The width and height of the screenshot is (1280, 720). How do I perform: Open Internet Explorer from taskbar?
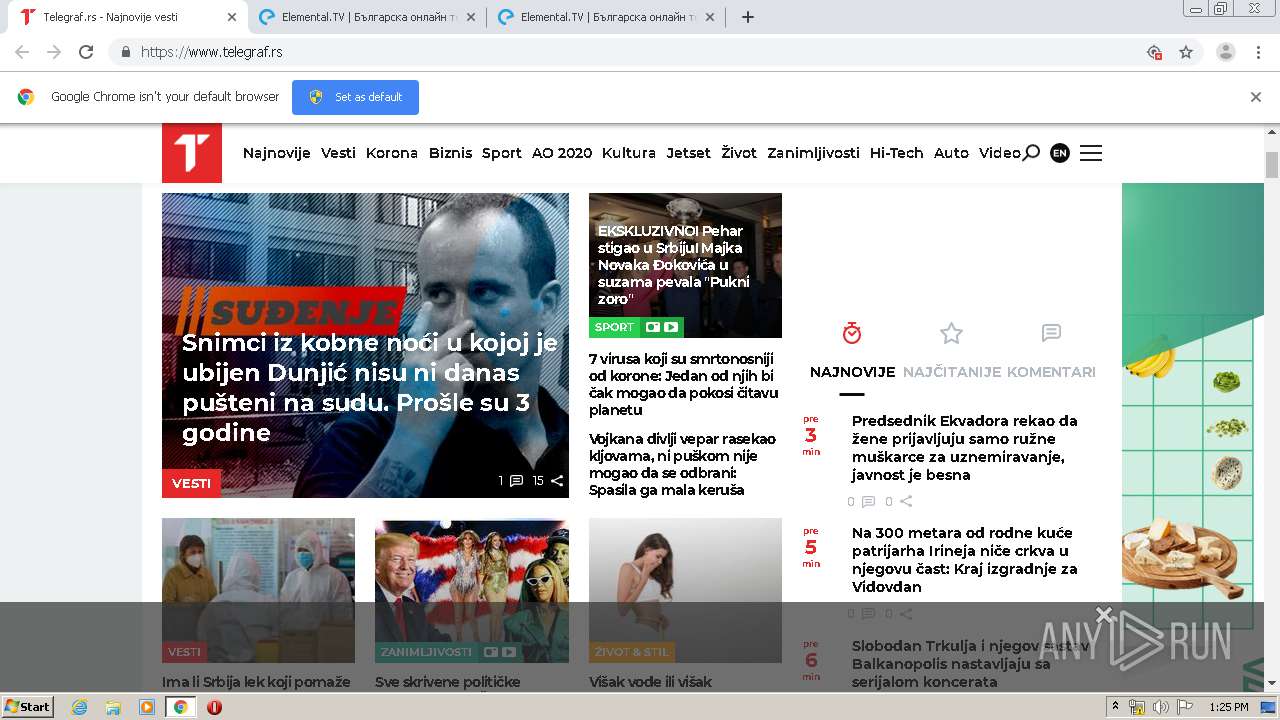(79, 707)
